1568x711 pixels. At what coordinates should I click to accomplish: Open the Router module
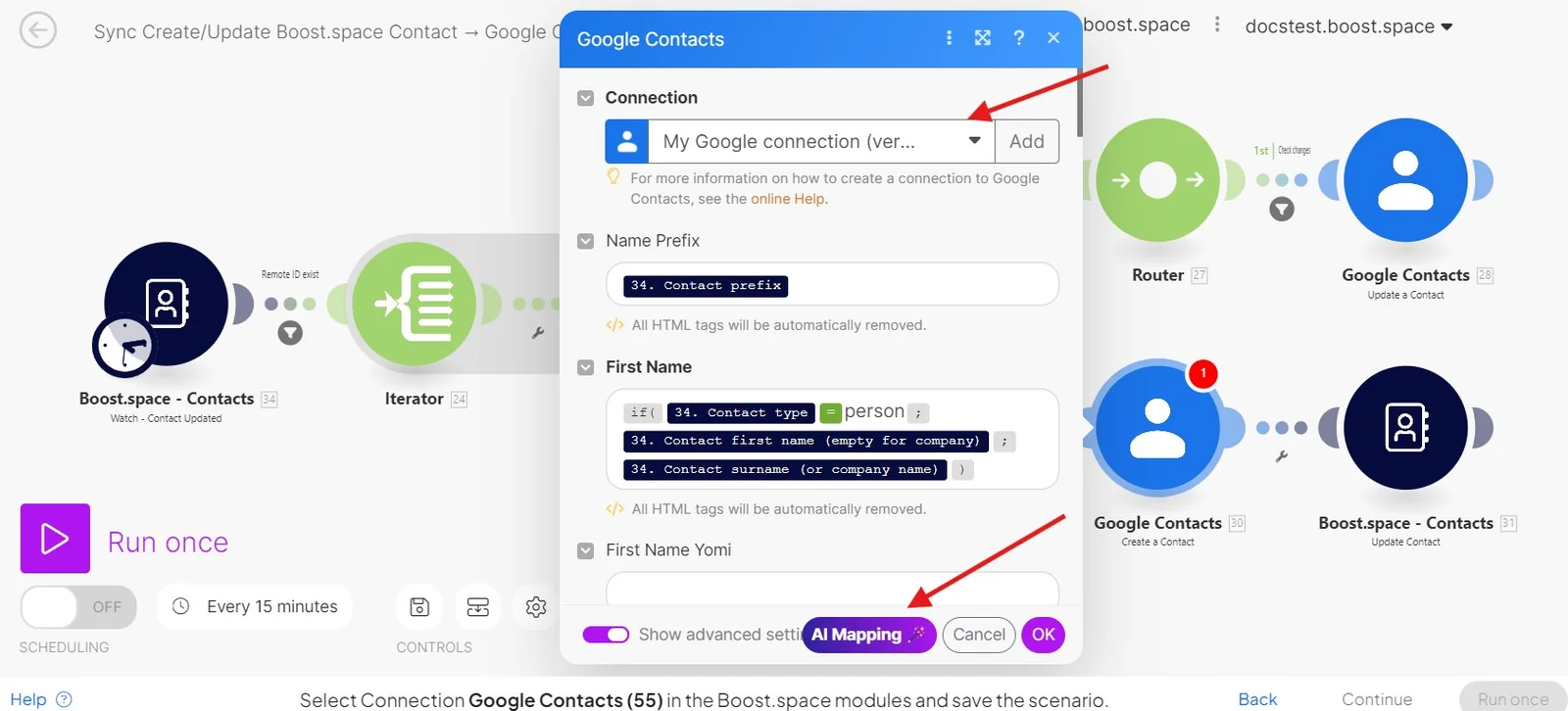pyautogui.click(x=1157, y=180)
